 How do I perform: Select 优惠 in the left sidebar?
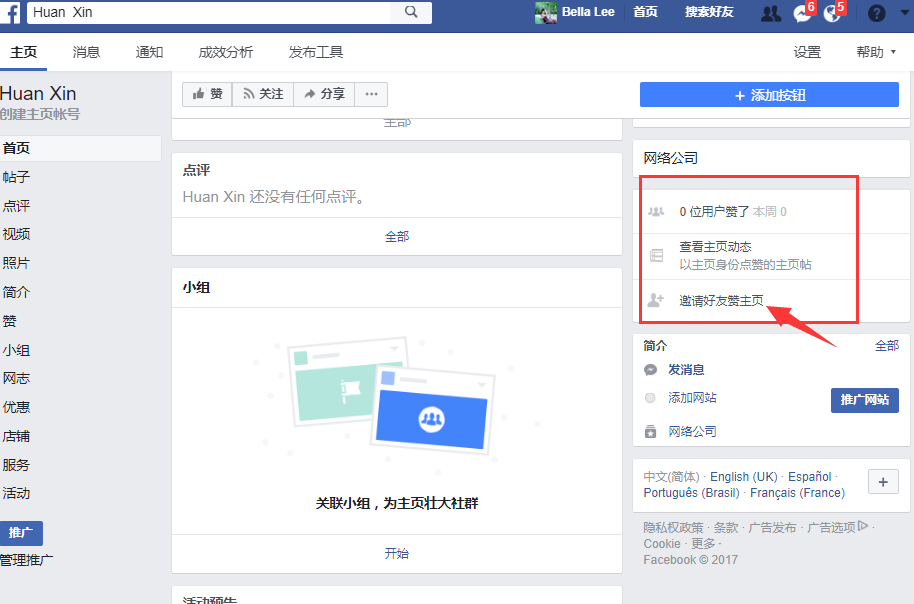coord(16,407)
